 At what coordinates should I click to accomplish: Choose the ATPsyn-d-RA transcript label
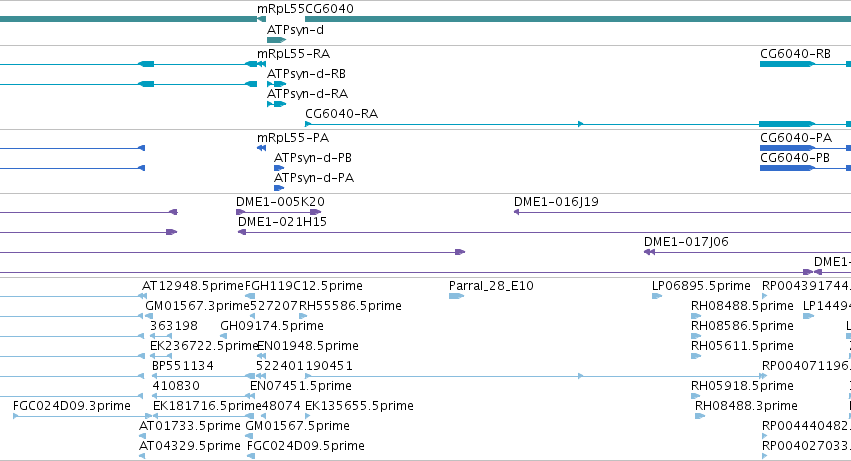(307, 94)
